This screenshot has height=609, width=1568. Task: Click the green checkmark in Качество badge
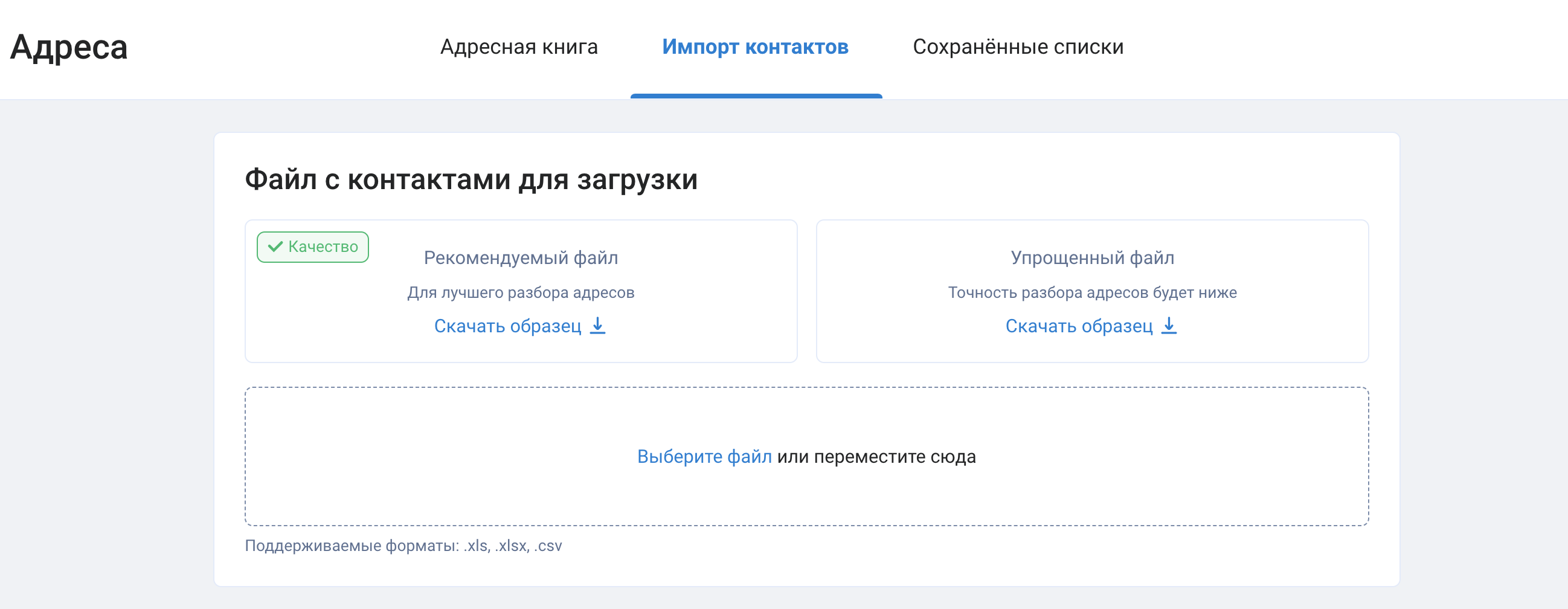(x=275, y=246)
